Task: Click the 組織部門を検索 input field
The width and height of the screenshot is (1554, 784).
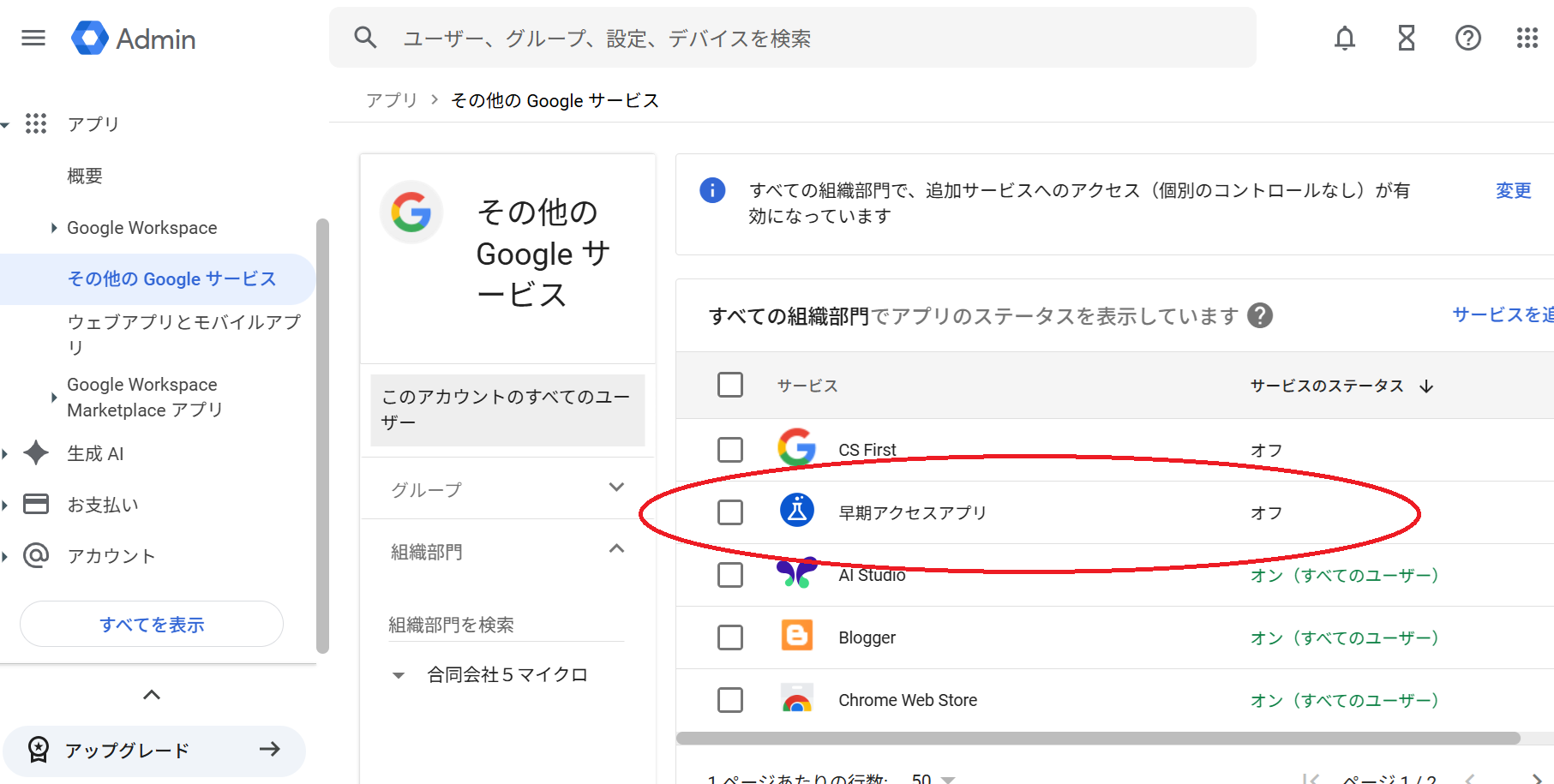Action: click(505, 625)
